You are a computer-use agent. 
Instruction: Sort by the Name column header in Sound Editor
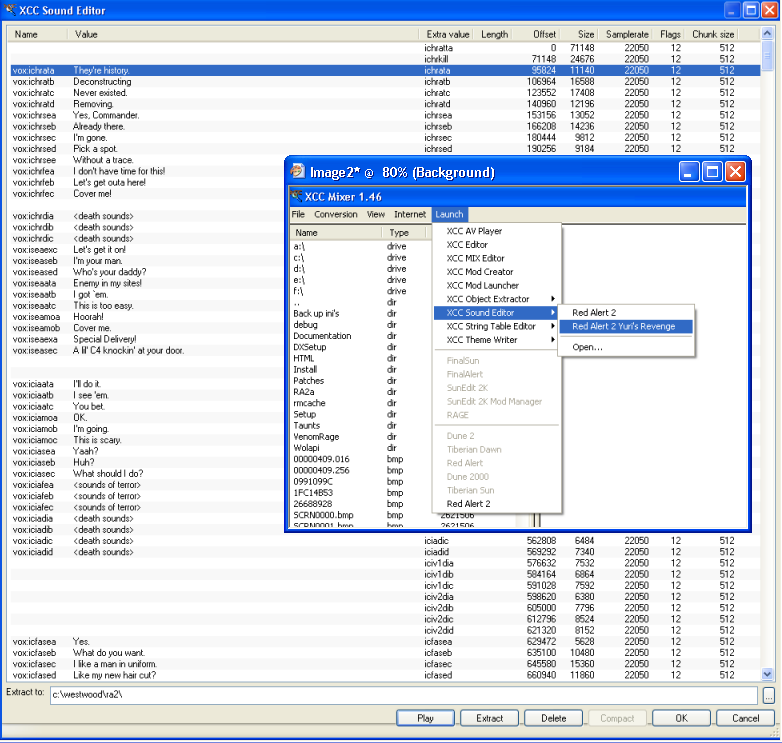(x=37, y=34)
